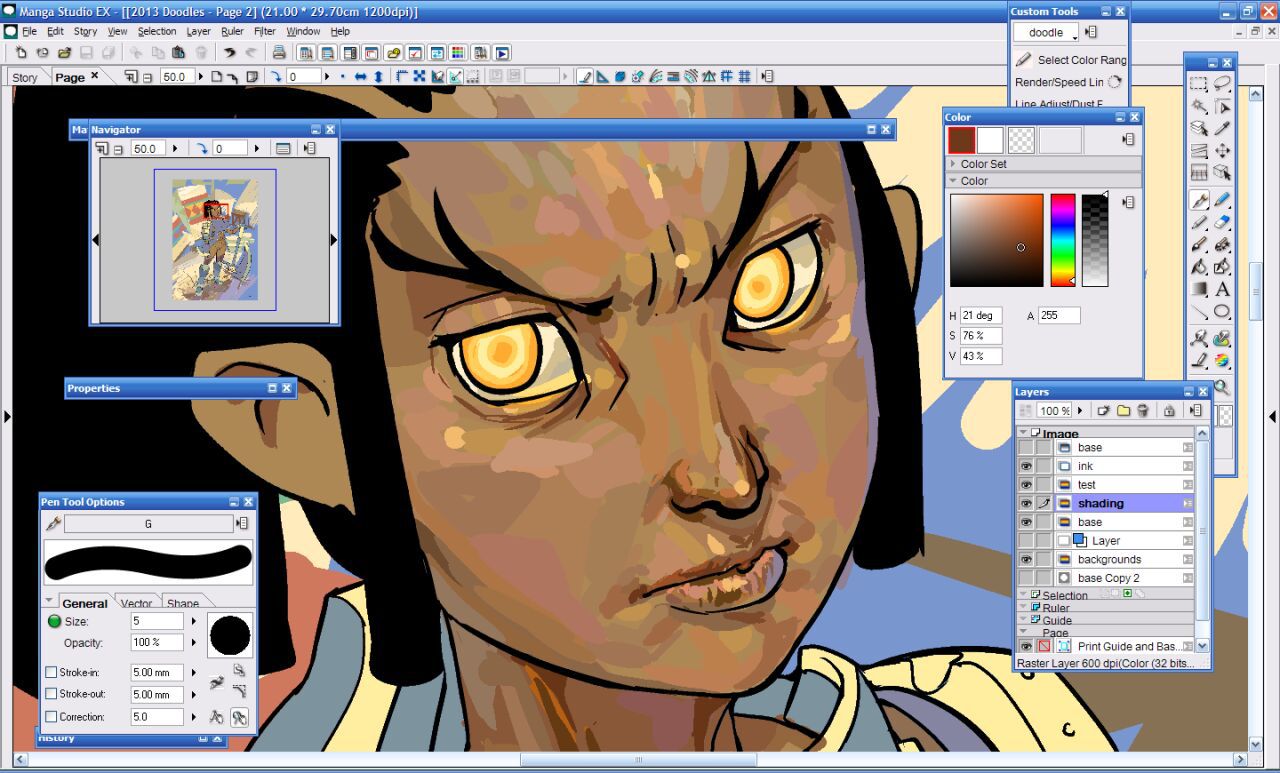Open a file with folder icon
Image resolution: width=1280 pixels, height=773 pixels.
[x=64, y=52]
